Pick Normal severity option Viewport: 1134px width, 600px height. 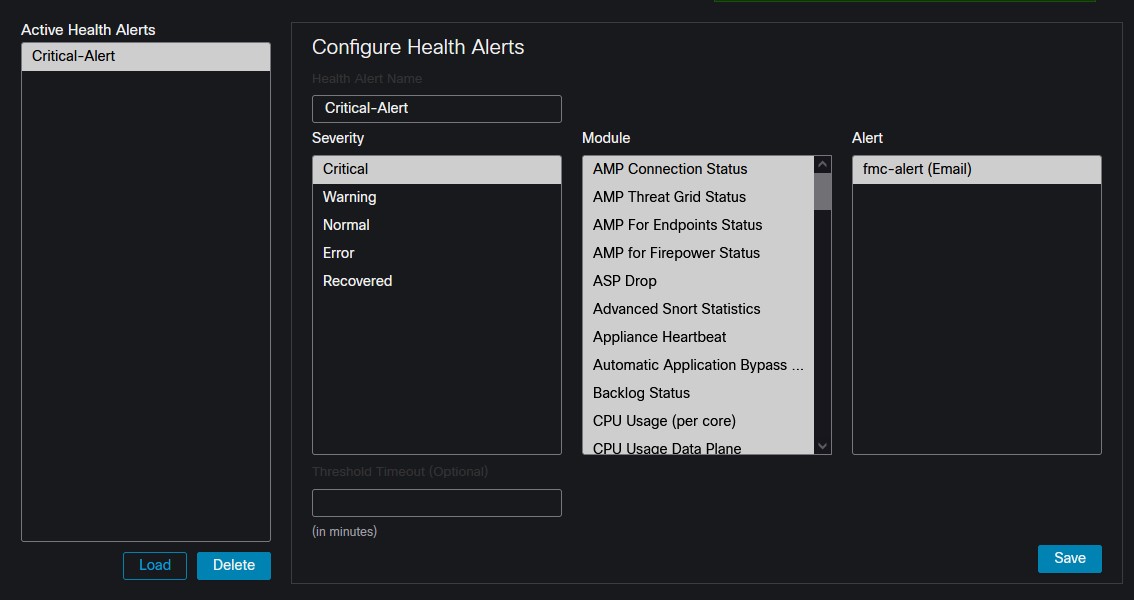(436, 226)
